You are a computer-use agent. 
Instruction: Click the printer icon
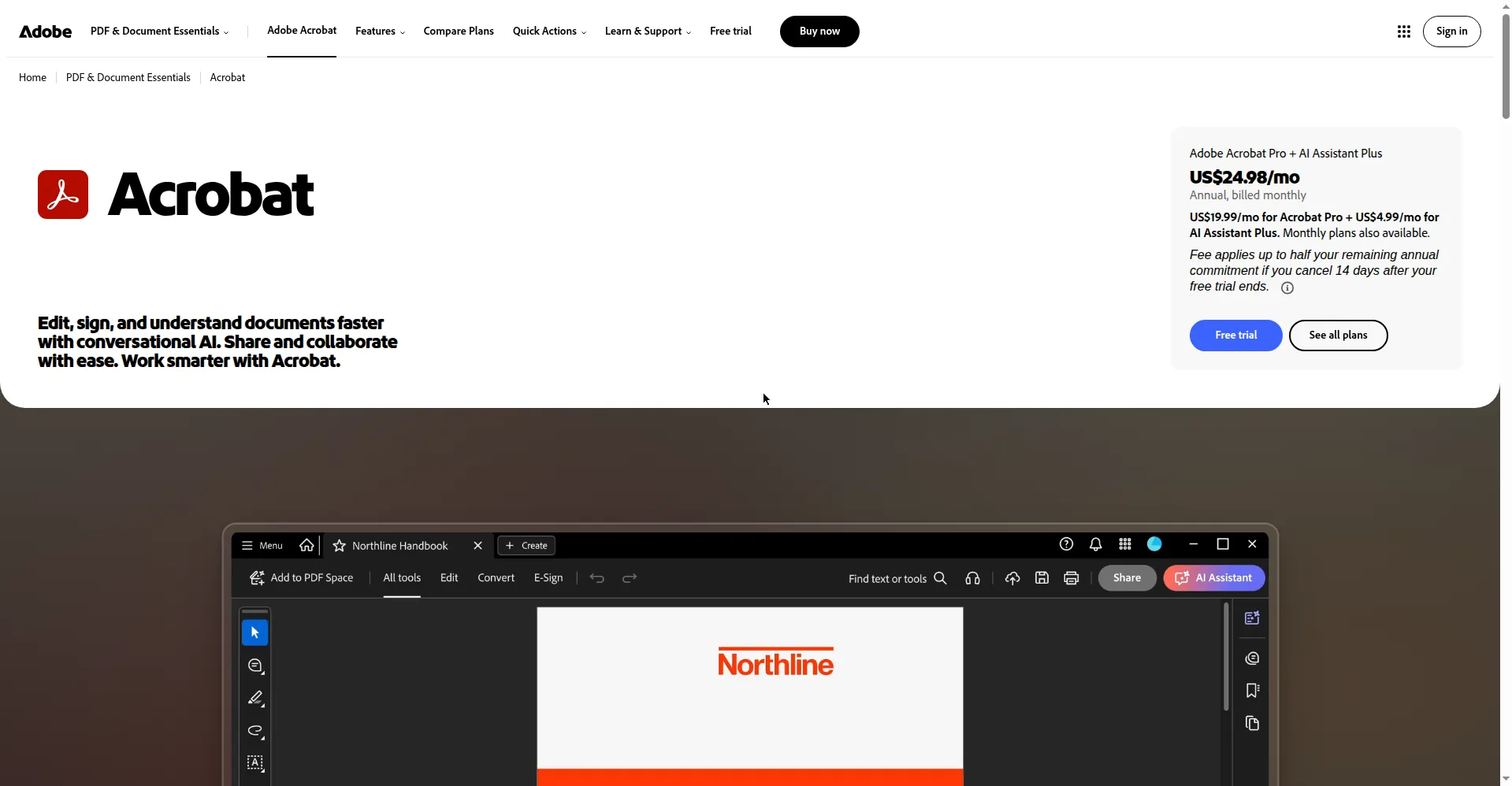(x=1071, y=578)
